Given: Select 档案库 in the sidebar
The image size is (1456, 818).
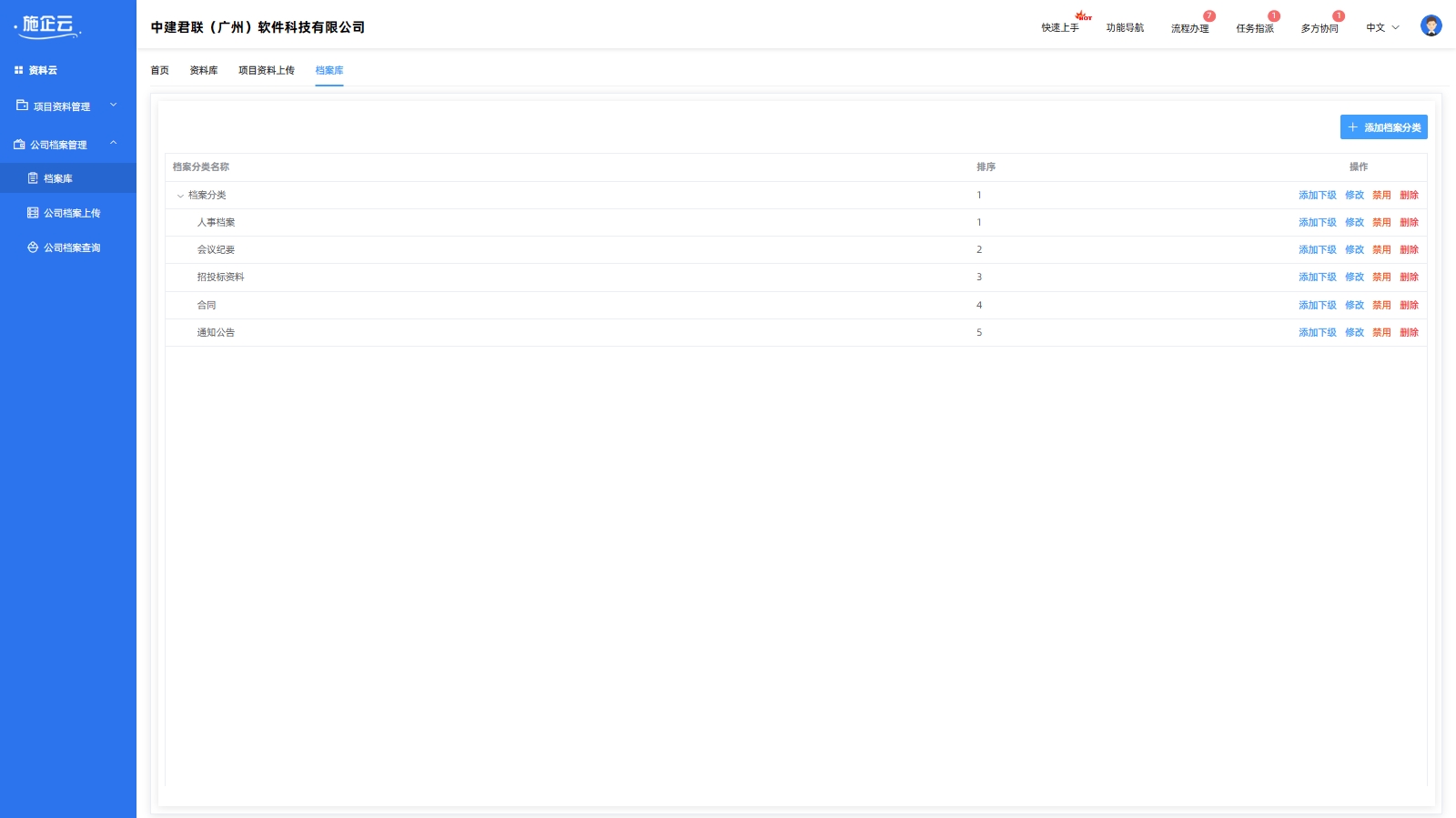Looking at the screenshot, I should pos(68,178).
